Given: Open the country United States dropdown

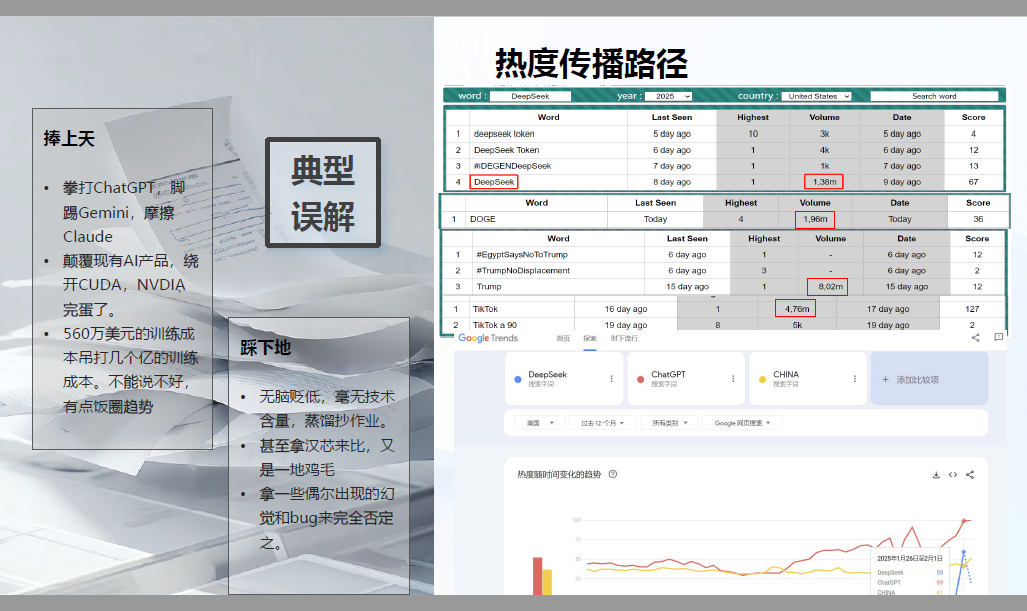Looking at the screenshot, I should click(x=816, y=96).
